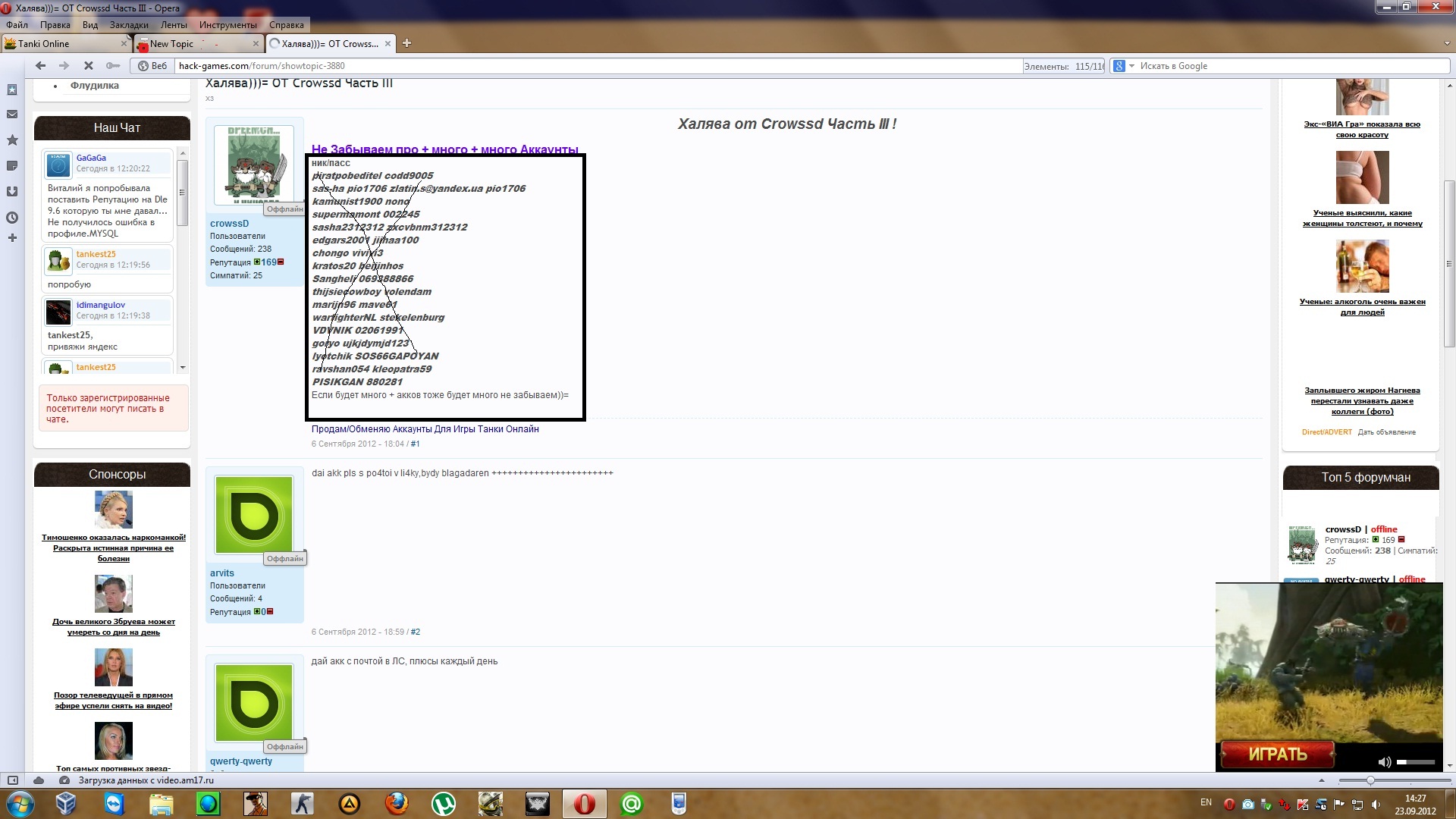The height and width of the screenshot is (819, 1456).
Task: Add a panel with the sidebar plus icon
Action: tap(12, 238)
